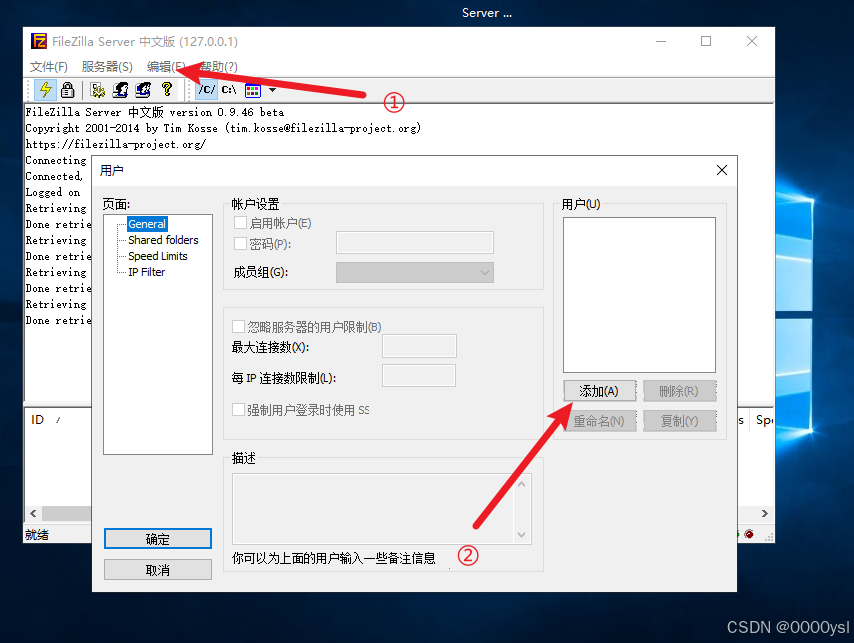Open the 编辑(E) menu
Image resolution: width=854 pixels, height=643 pixels.
pos(166,66)
